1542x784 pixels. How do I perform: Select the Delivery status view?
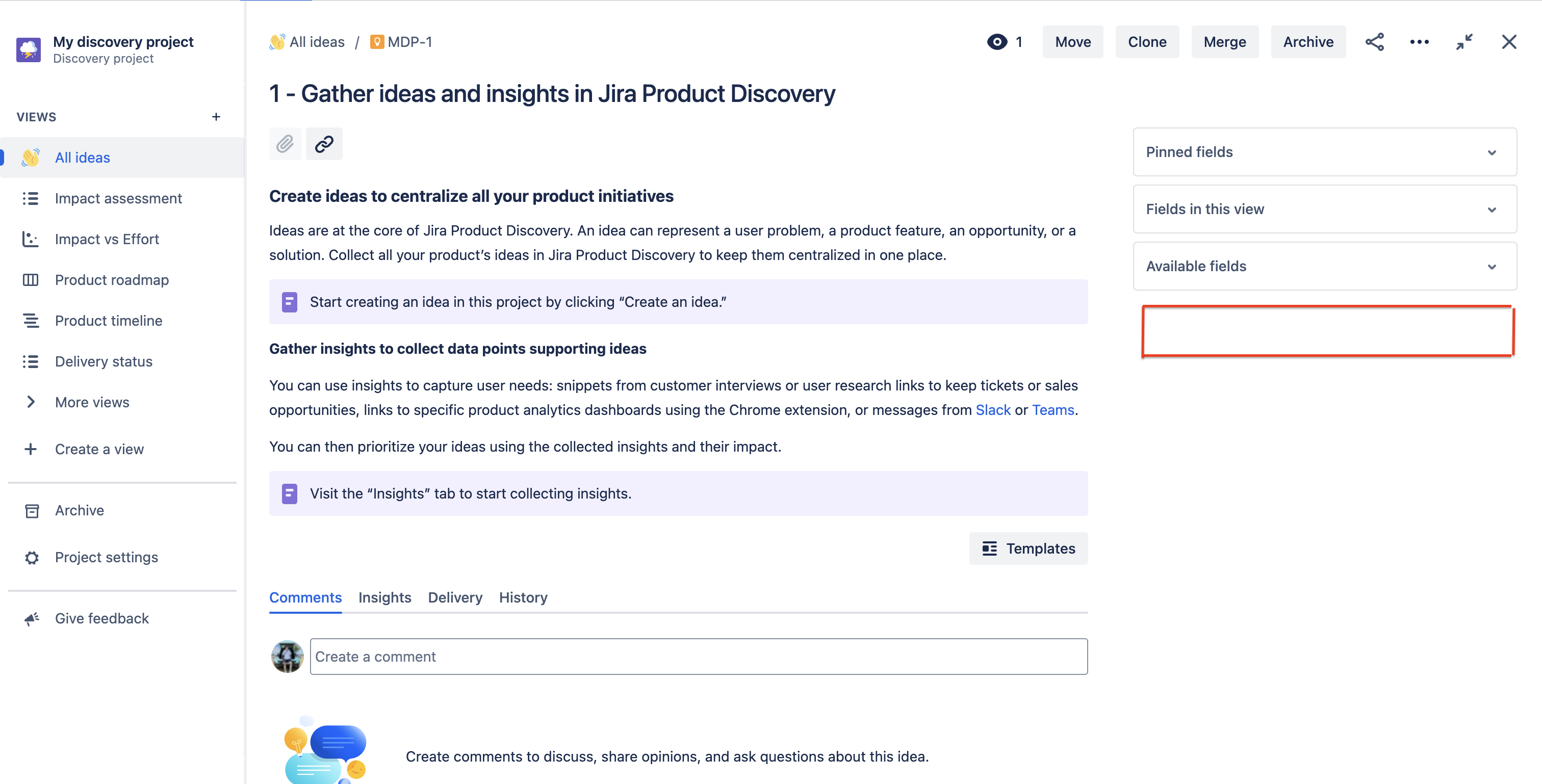point(103,361)
